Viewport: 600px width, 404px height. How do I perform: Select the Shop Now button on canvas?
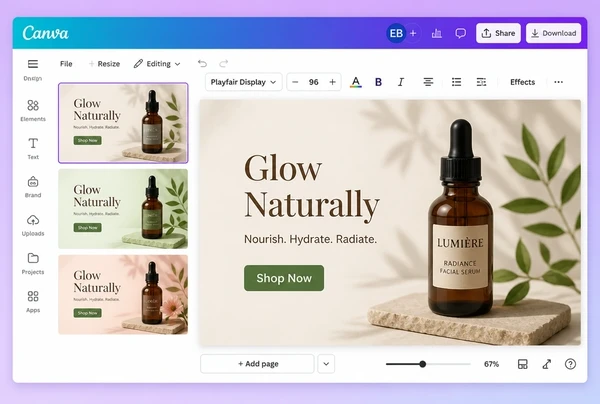[284, 278]
